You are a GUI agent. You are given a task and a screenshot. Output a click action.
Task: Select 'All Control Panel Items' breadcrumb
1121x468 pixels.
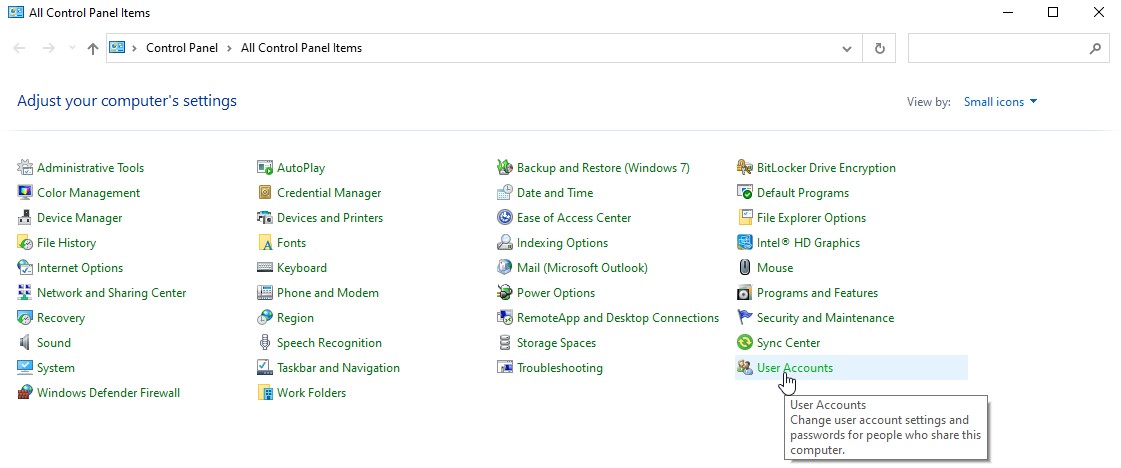click(301, 48)
